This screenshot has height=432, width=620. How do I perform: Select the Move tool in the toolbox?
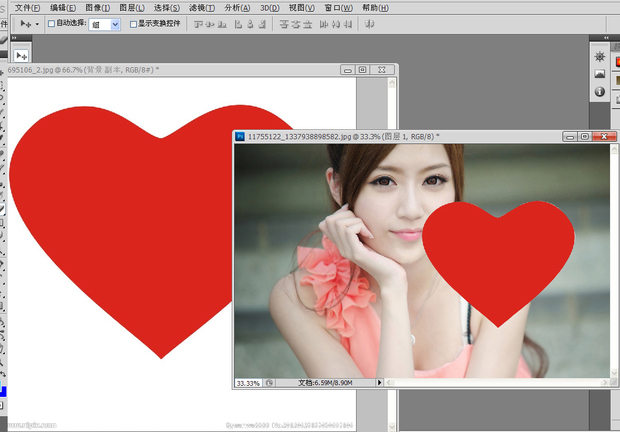(22, 55)
